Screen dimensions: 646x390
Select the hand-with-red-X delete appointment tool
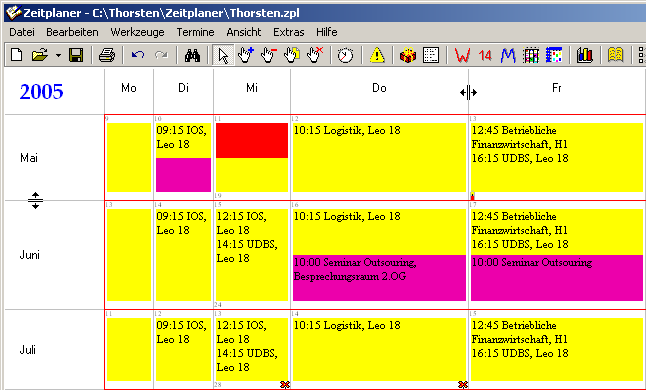(315, 55)
